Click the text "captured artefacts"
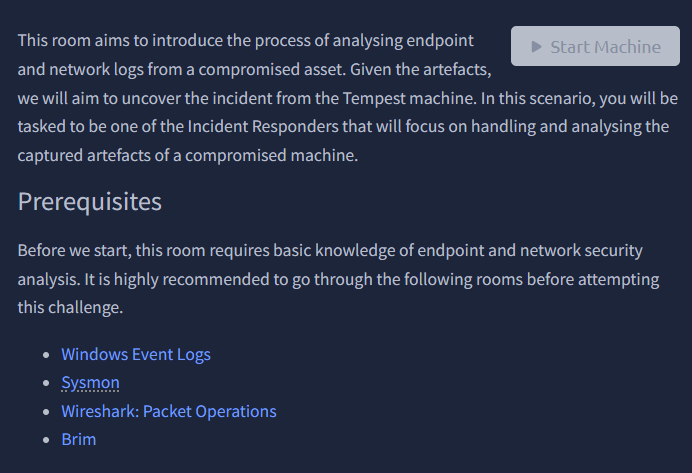 click(82, 156)
